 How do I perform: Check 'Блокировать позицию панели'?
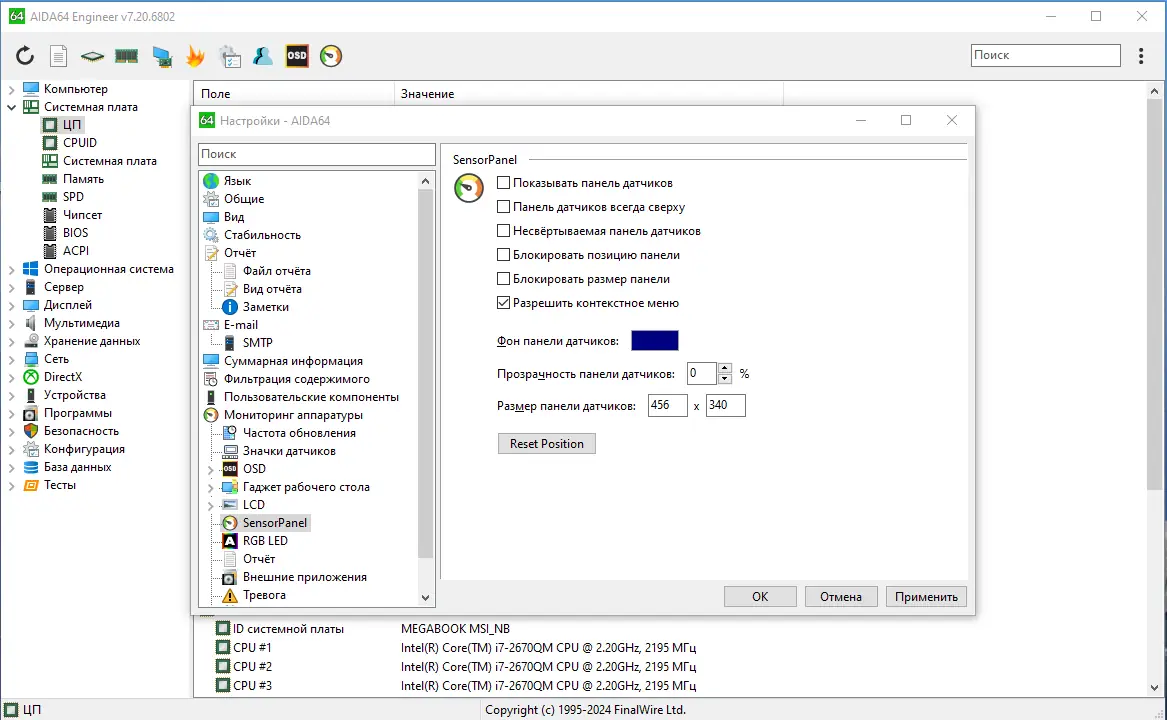[x=504, y=255]
